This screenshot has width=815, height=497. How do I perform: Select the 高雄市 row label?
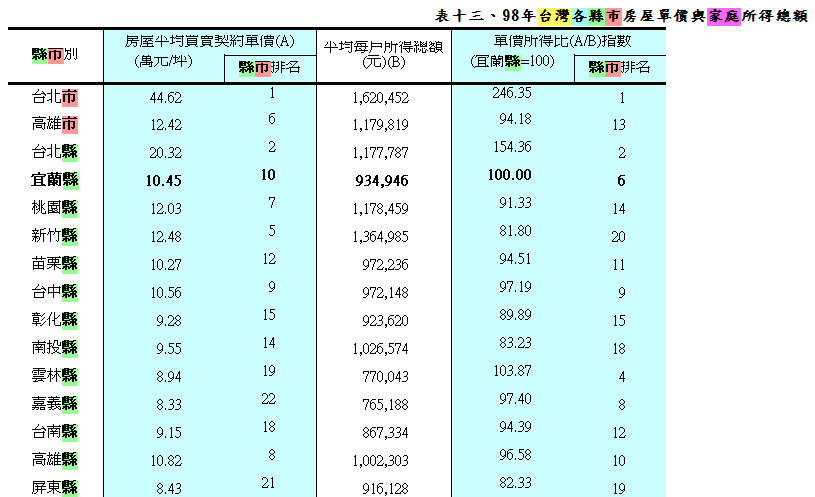[x=54, y=125]
